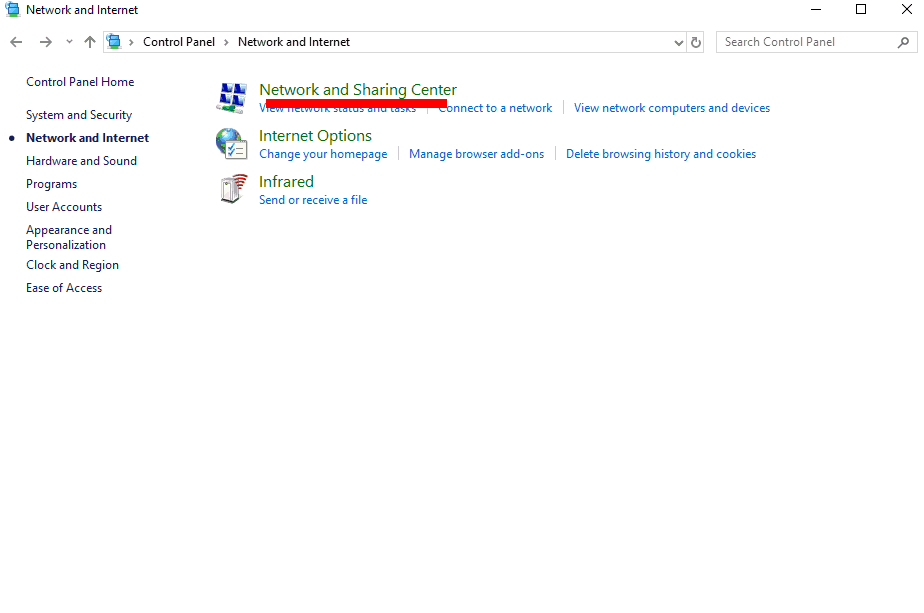This screenshot has height=613, width=924.
Task: Open Hardware and Sound category
Action: [x=81, y=161]
